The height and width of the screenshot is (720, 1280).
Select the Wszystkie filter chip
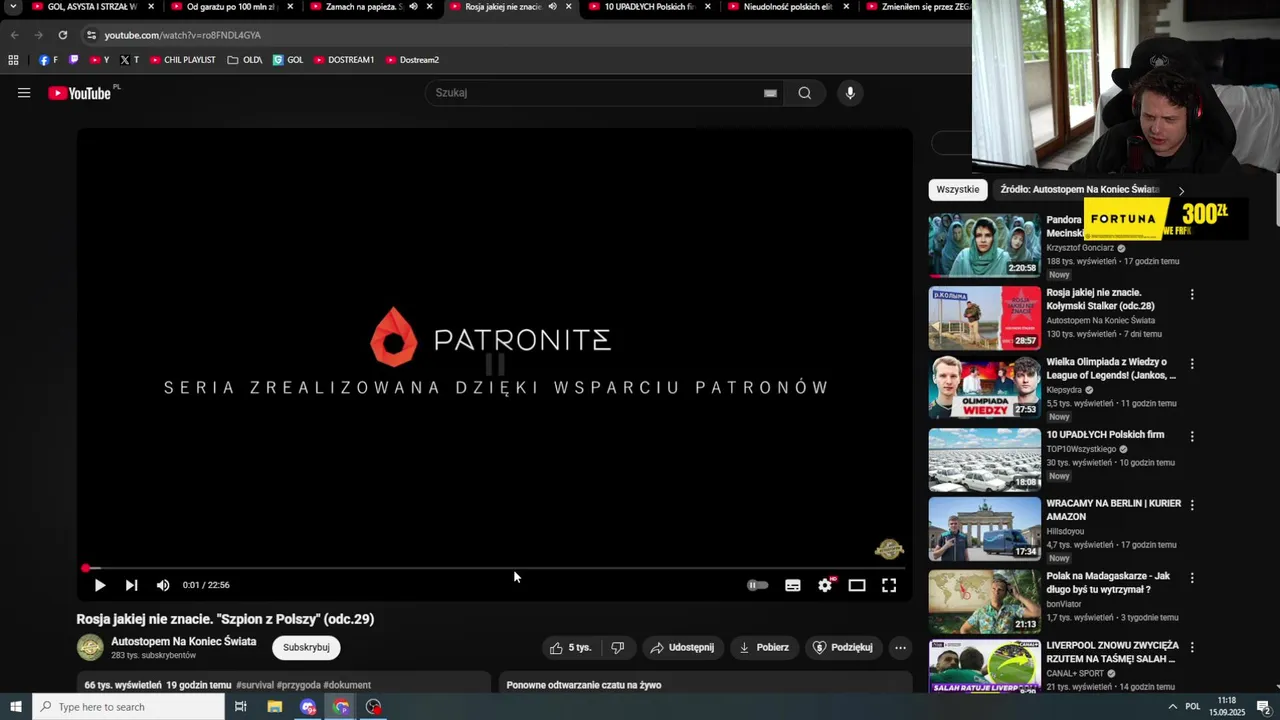(958, 190)
